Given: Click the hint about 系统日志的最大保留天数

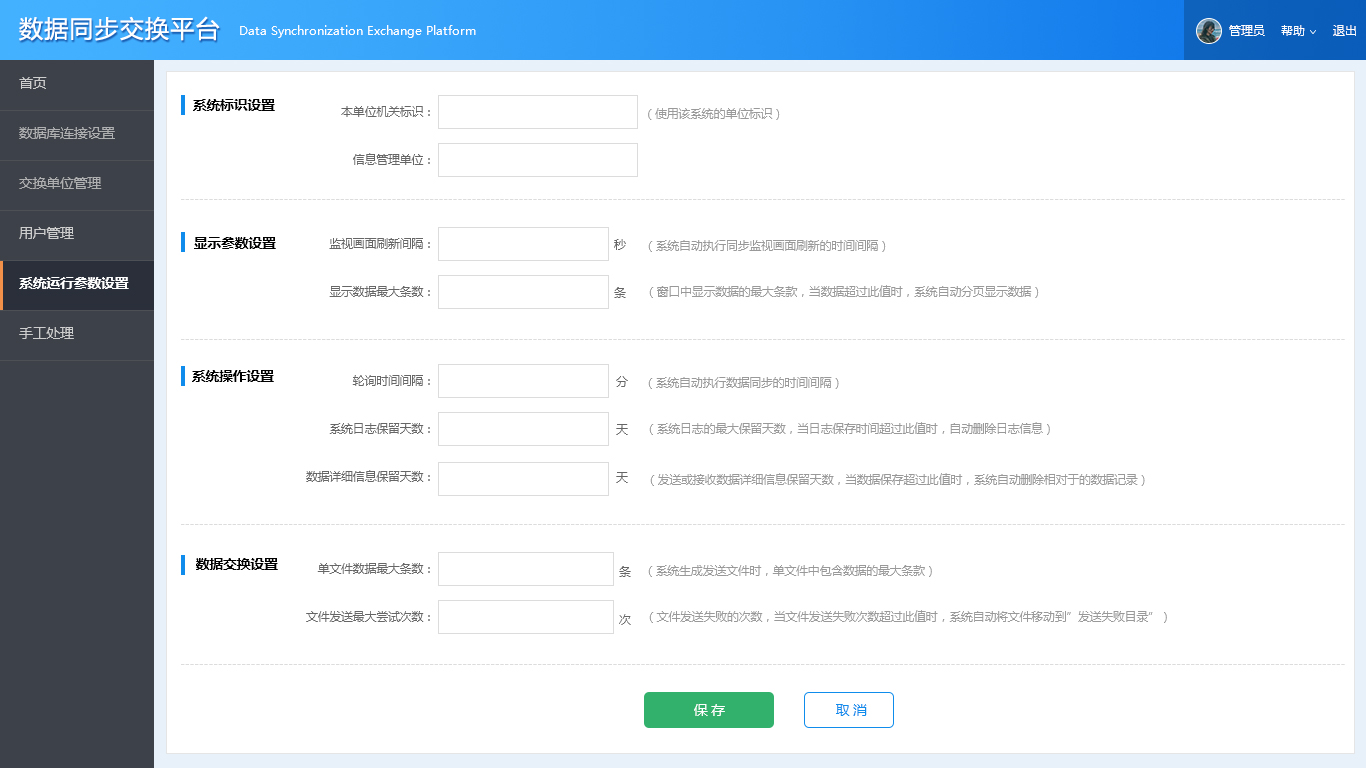Looking at the screenshot, I should 849,429.
